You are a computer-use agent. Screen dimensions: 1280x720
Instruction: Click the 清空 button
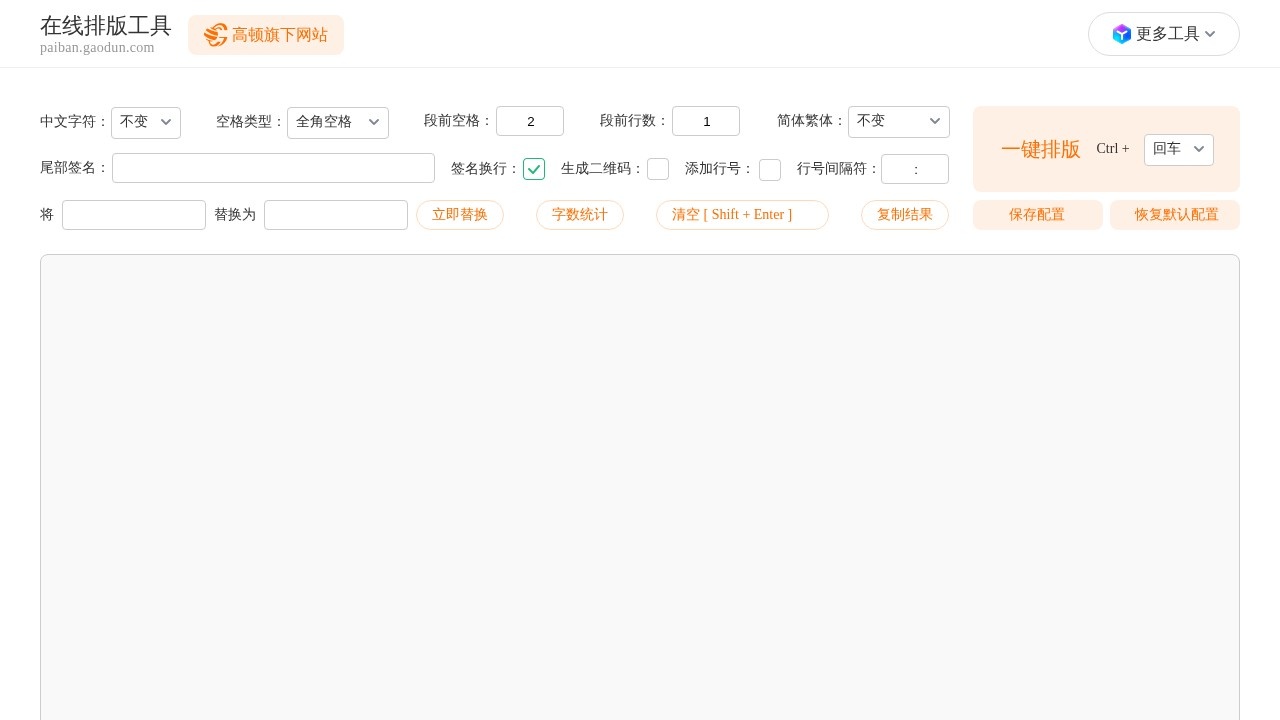(x=742, y=215)
